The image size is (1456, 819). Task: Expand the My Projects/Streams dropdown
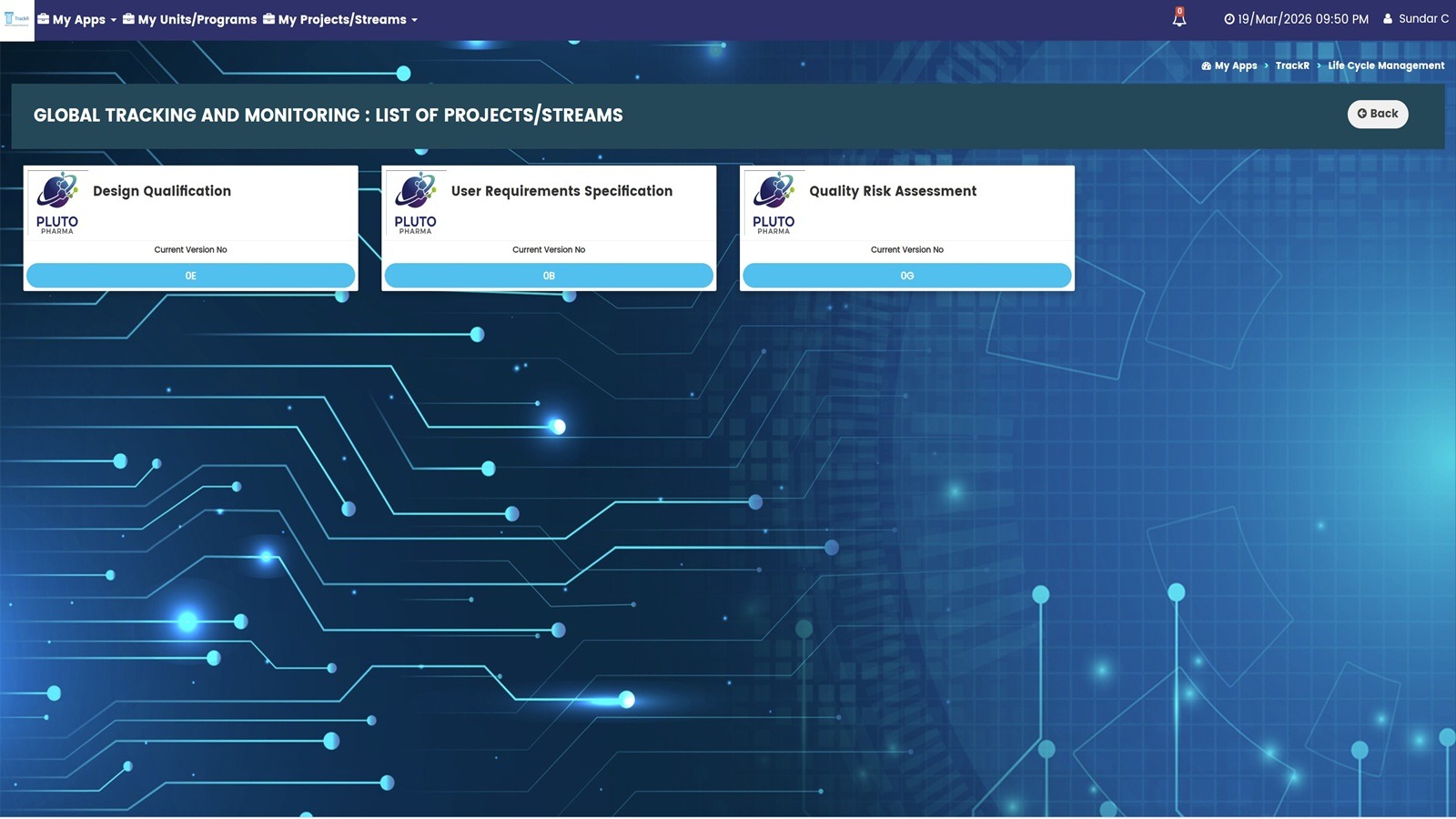(340, 19)
